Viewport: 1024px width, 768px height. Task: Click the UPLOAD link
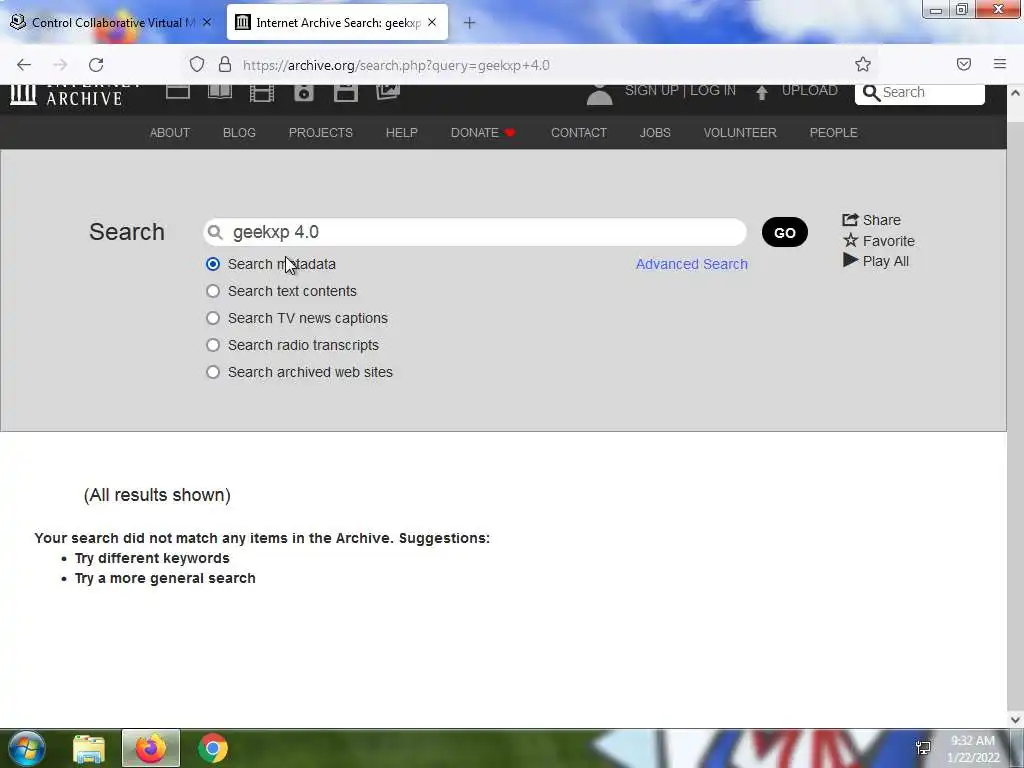809,91
